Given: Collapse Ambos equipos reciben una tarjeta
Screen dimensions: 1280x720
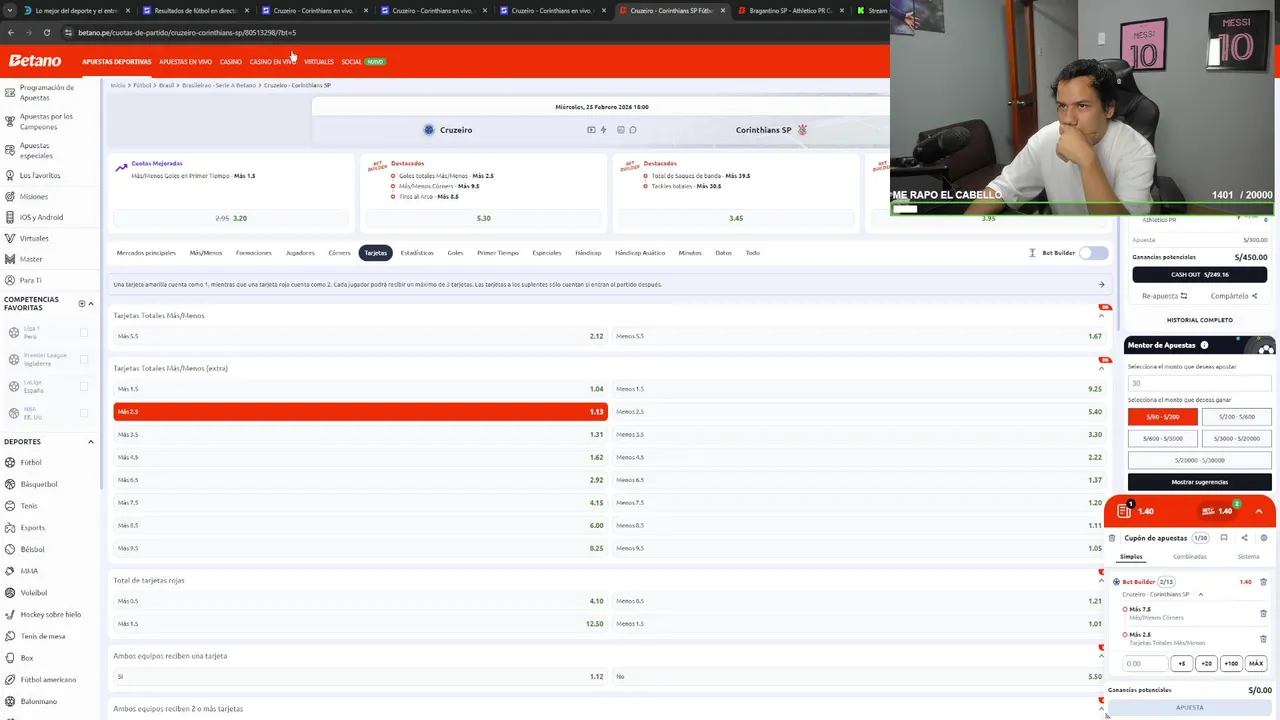Looking at the screenshot, I should (1101, 656).
